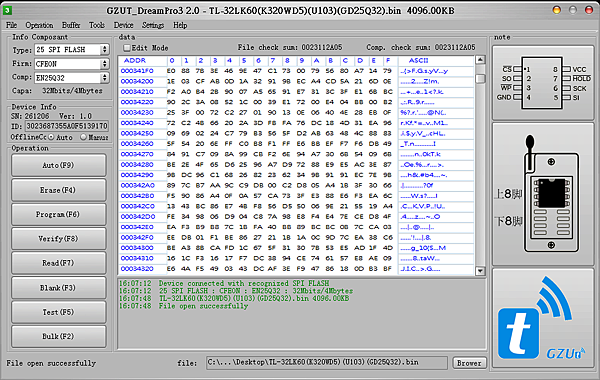Click the green app icon in title bar
Viewport: 600px width, 380px height.
7,10
